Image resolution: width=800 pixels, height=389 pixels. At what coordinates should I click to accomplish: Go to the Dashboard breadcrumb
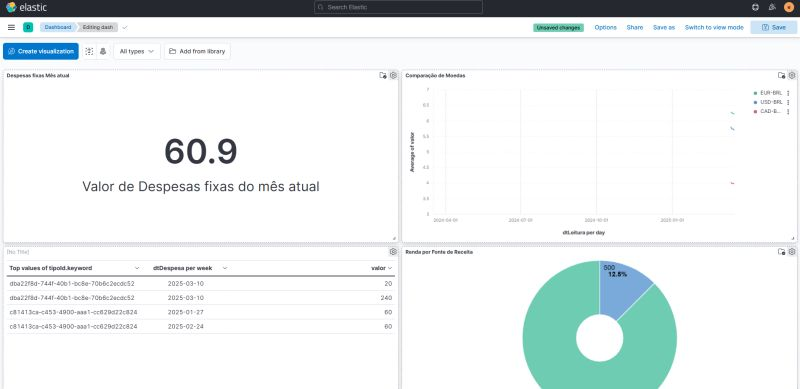[58, 27]
